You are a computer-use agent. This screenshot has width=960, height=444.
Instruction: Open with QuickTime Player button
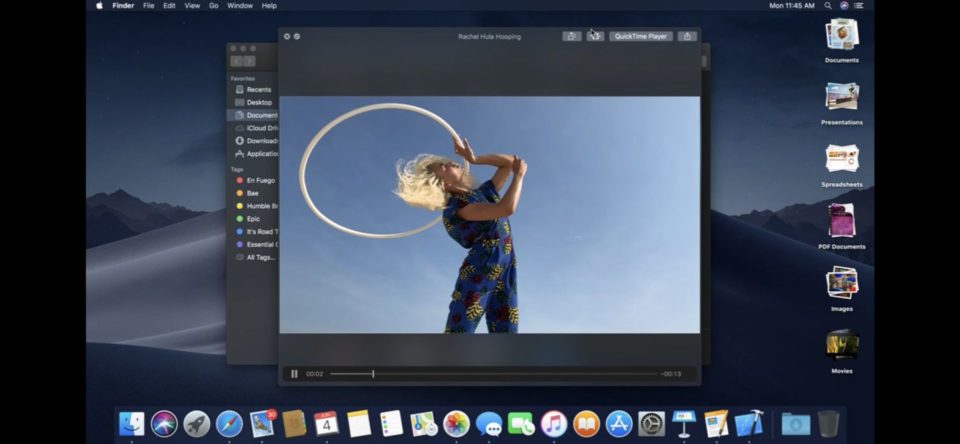640,36
